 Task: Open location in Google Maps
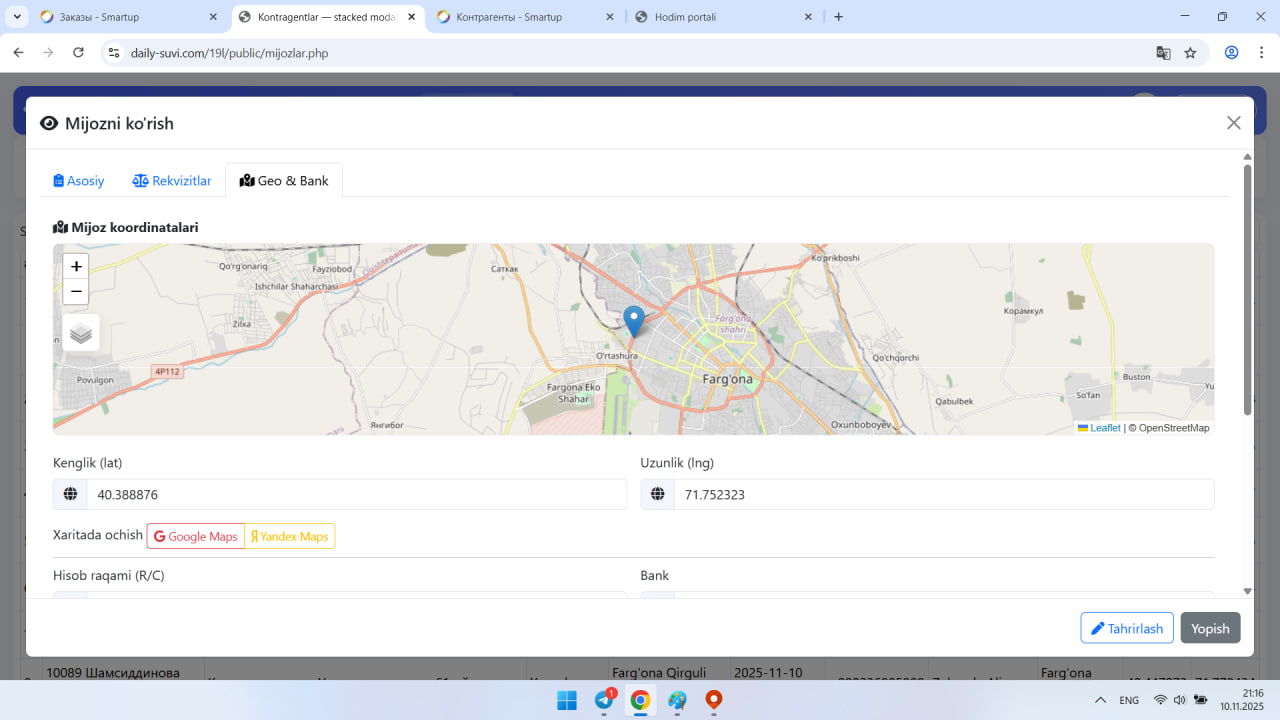tap(196, 537)
